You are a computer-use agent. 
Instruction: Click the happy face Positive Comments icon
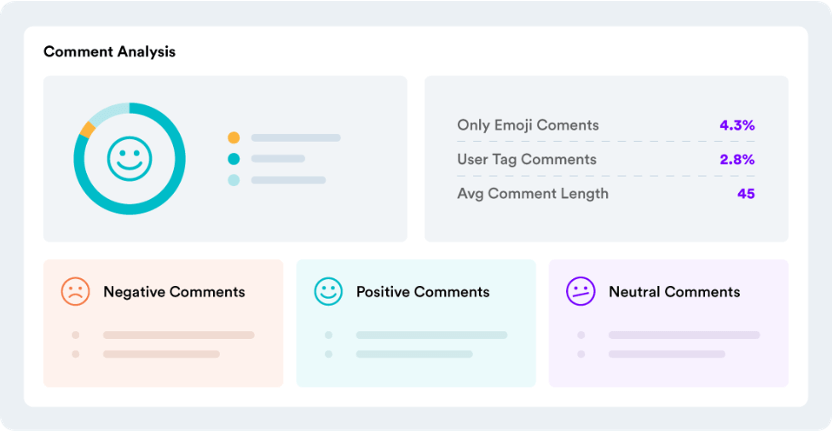pyautogui.click(x=328, y=292)
